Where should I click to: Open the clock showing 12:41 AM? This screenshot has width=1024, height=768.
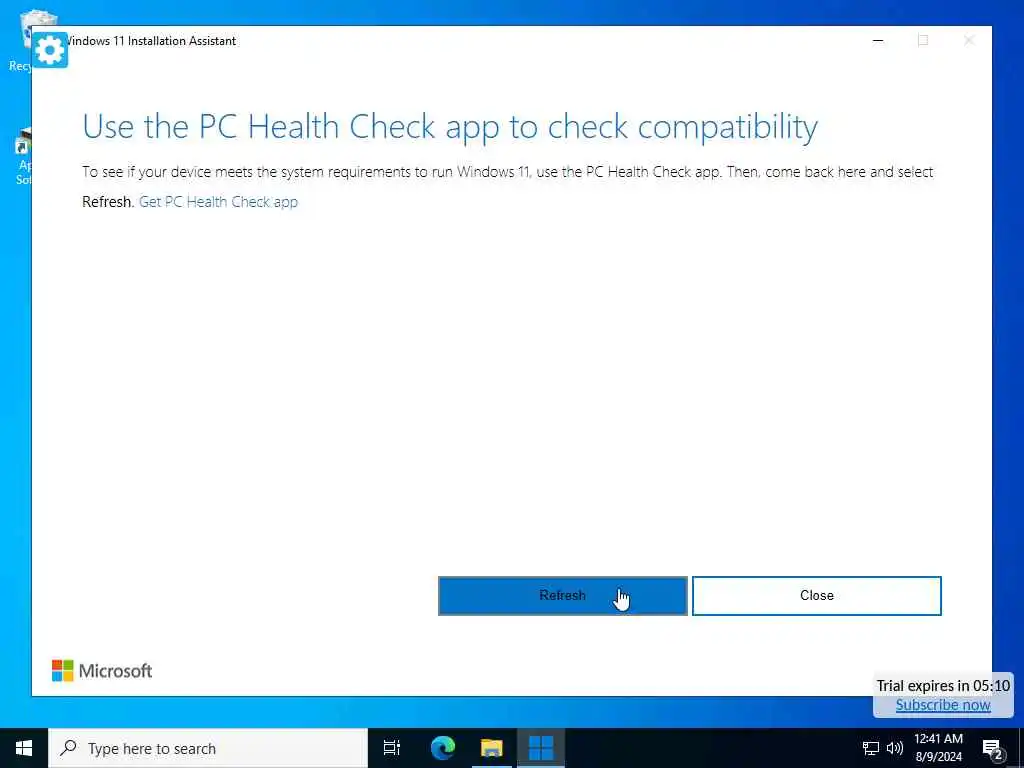pyautogui.click(x=938, y=748)
